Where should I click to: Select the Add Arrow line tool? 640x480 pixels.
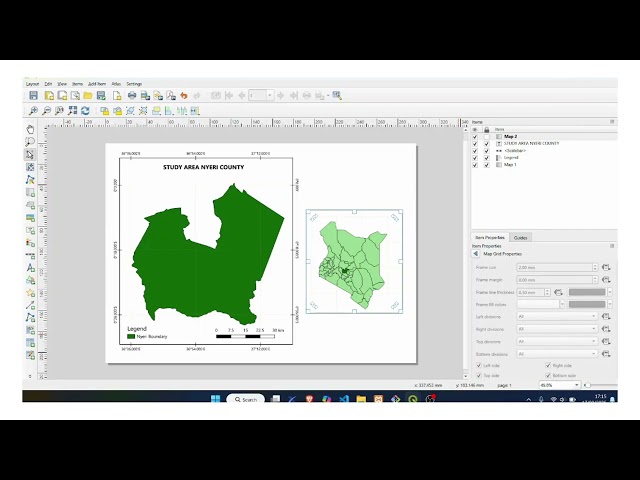[30, 305]
